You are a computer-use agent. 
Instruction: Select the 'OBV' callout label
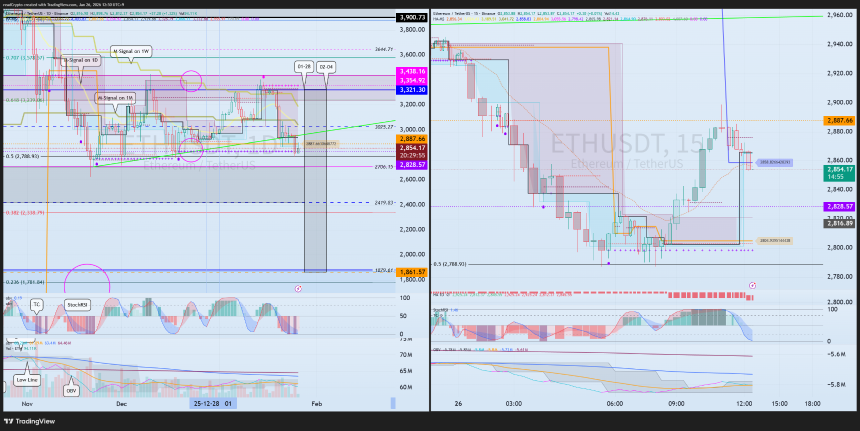coord(71,391)
